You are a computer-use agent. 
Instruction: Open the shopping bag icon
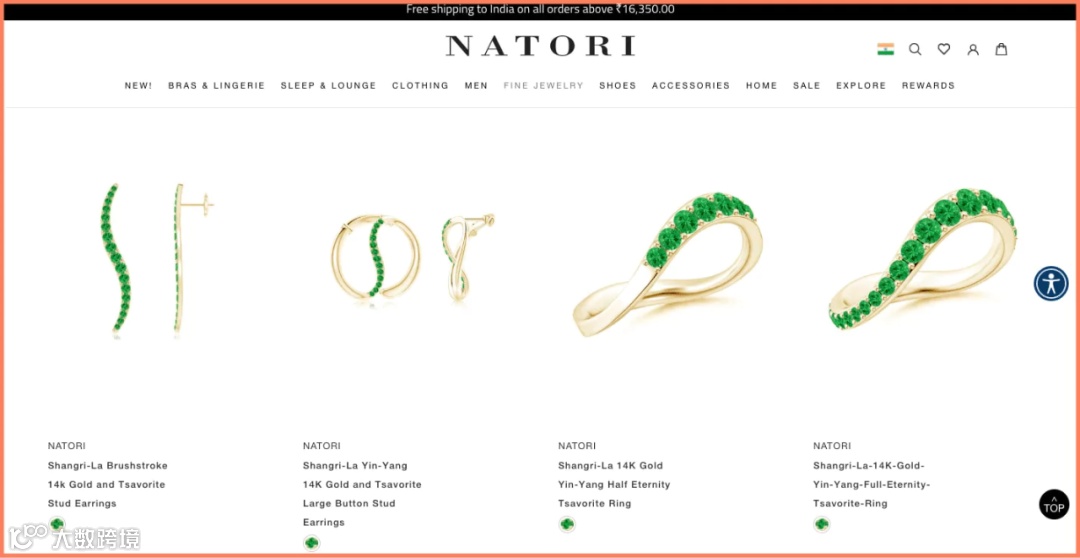(x=1001, y=49)
